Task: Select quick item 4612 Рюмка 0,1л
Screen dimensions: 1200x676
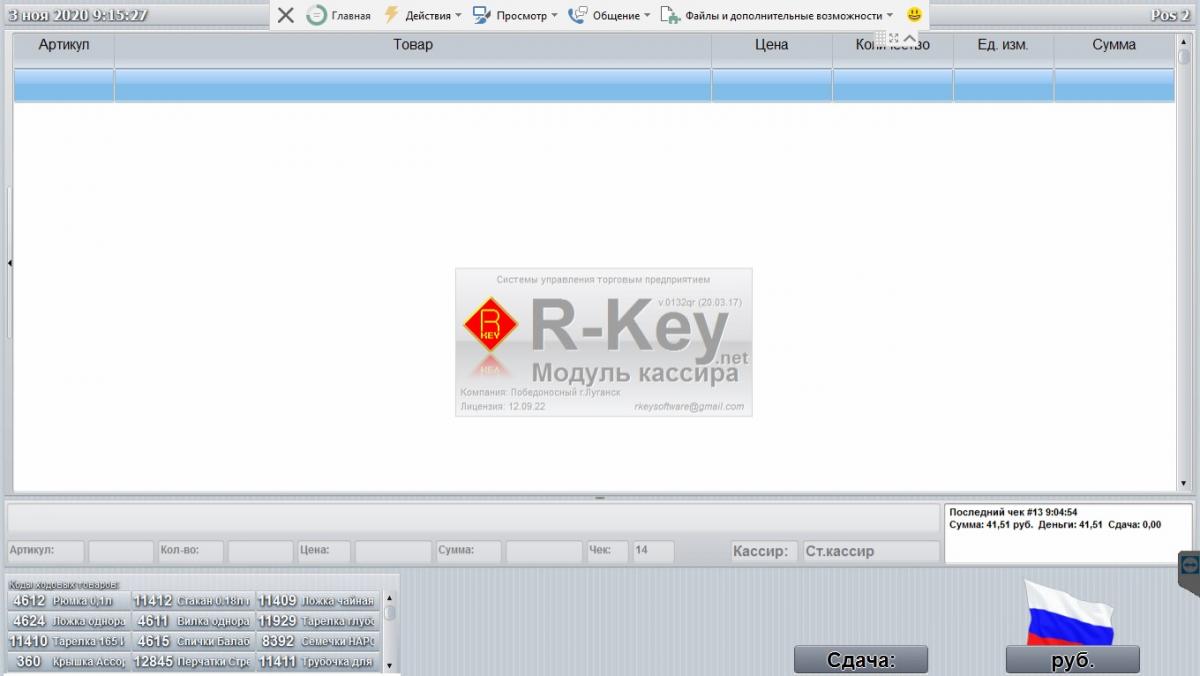Action: 68,601
